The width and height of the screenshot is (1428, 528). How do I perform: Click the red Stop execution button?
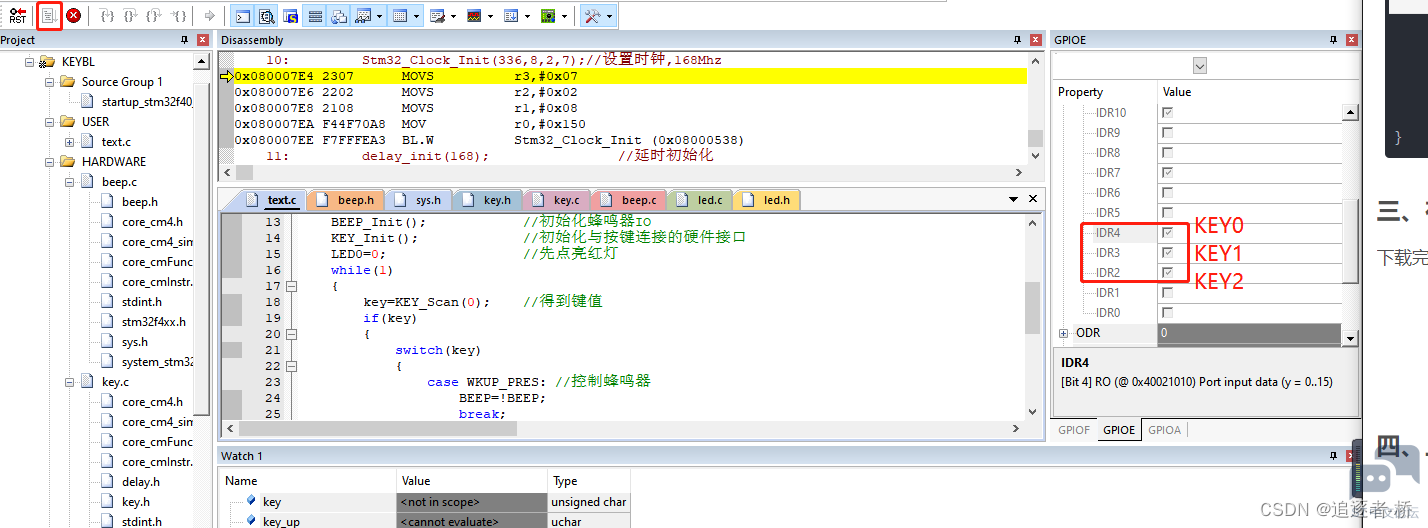[73, 16]
